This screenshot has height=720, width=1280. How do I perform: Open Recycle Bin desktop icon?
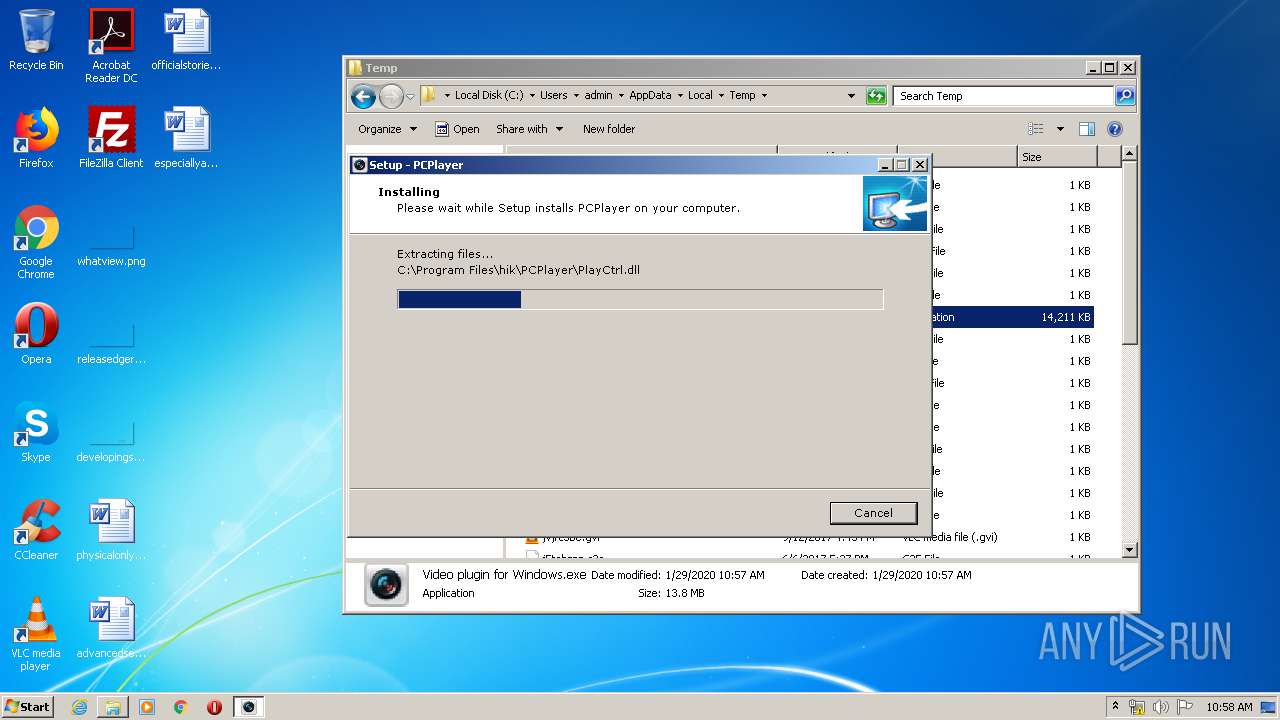36,40
